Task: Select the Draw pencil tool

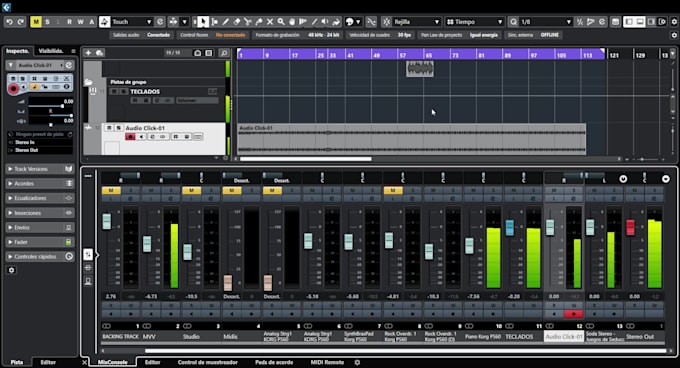Action: coord(226,22)
